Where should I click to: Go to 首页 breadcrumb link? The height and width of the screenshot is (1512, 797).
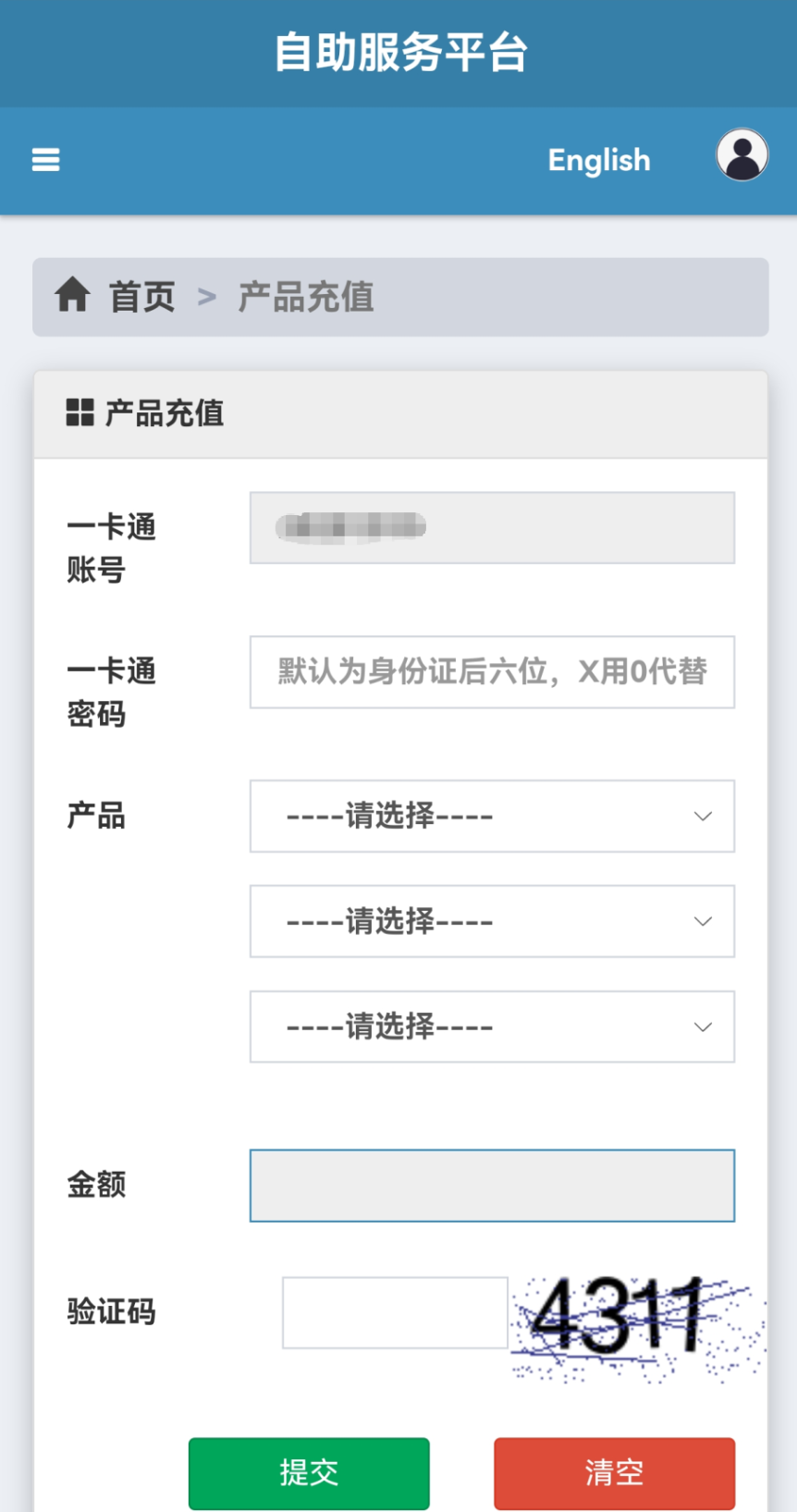pos(142,297)
